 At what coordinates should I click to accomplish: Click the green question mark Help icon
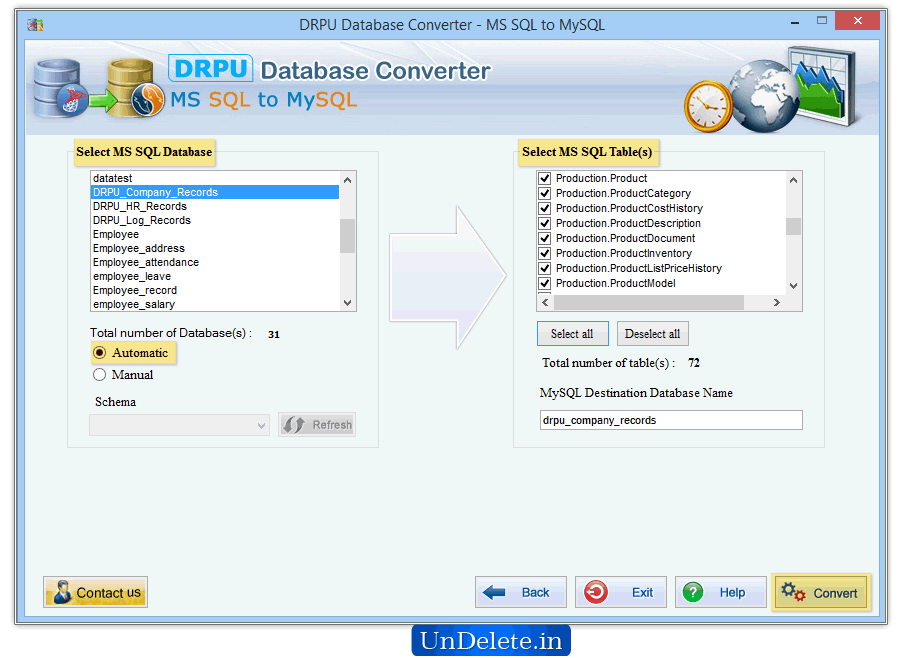[693, 592]
